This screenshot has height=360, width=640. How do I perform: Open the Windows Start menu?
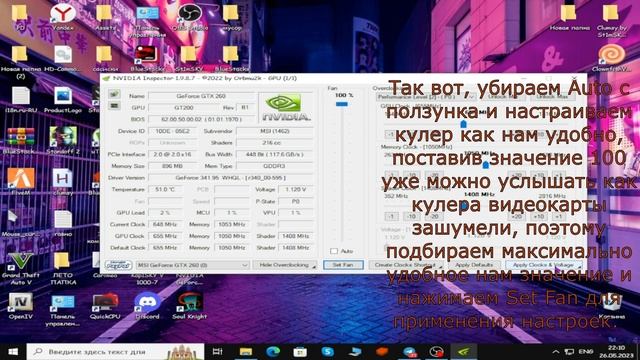(x=13, y=351)
